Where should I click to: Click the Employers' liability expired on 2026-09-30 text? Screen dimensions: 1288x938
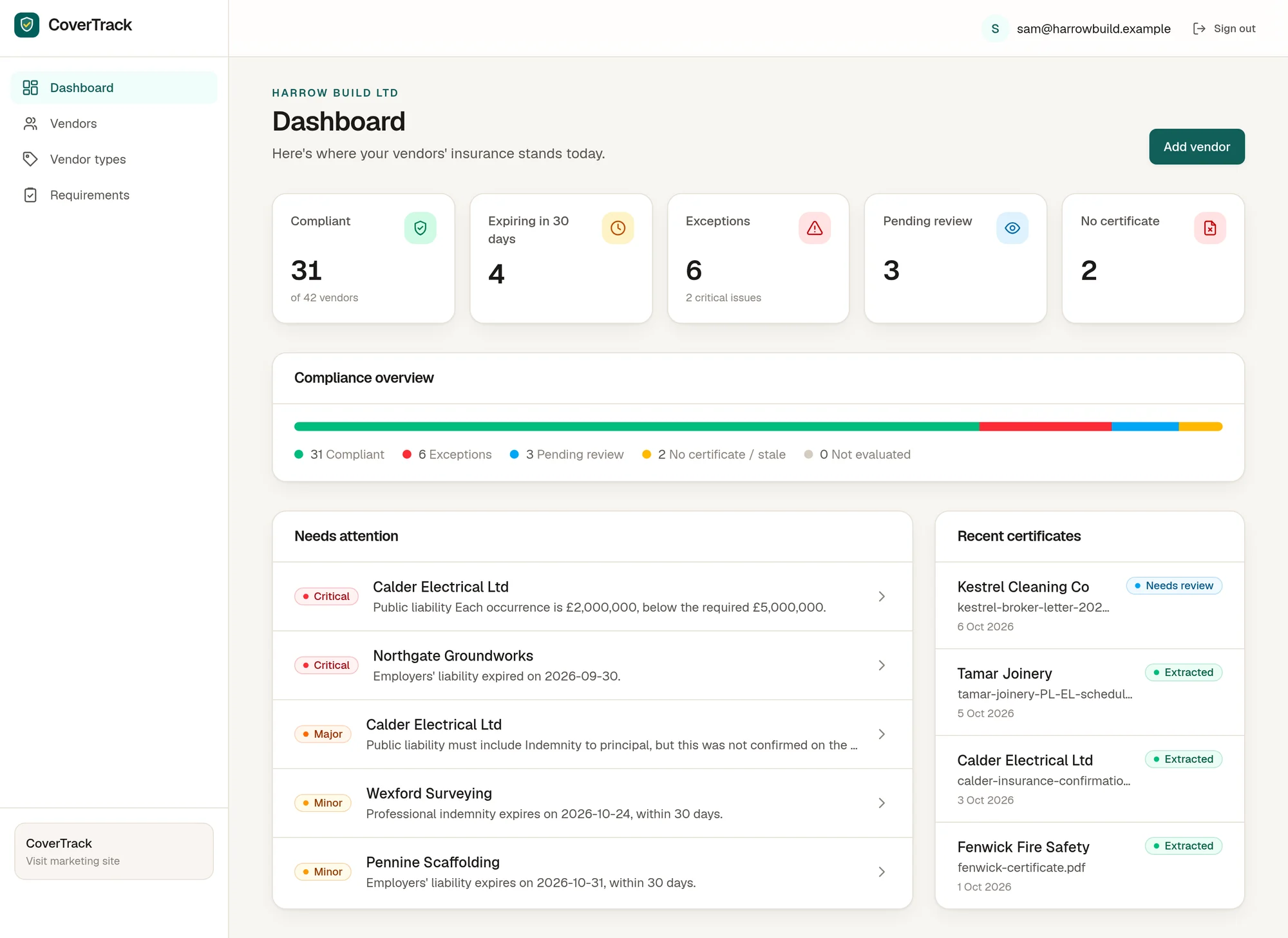tap(497, 677)
